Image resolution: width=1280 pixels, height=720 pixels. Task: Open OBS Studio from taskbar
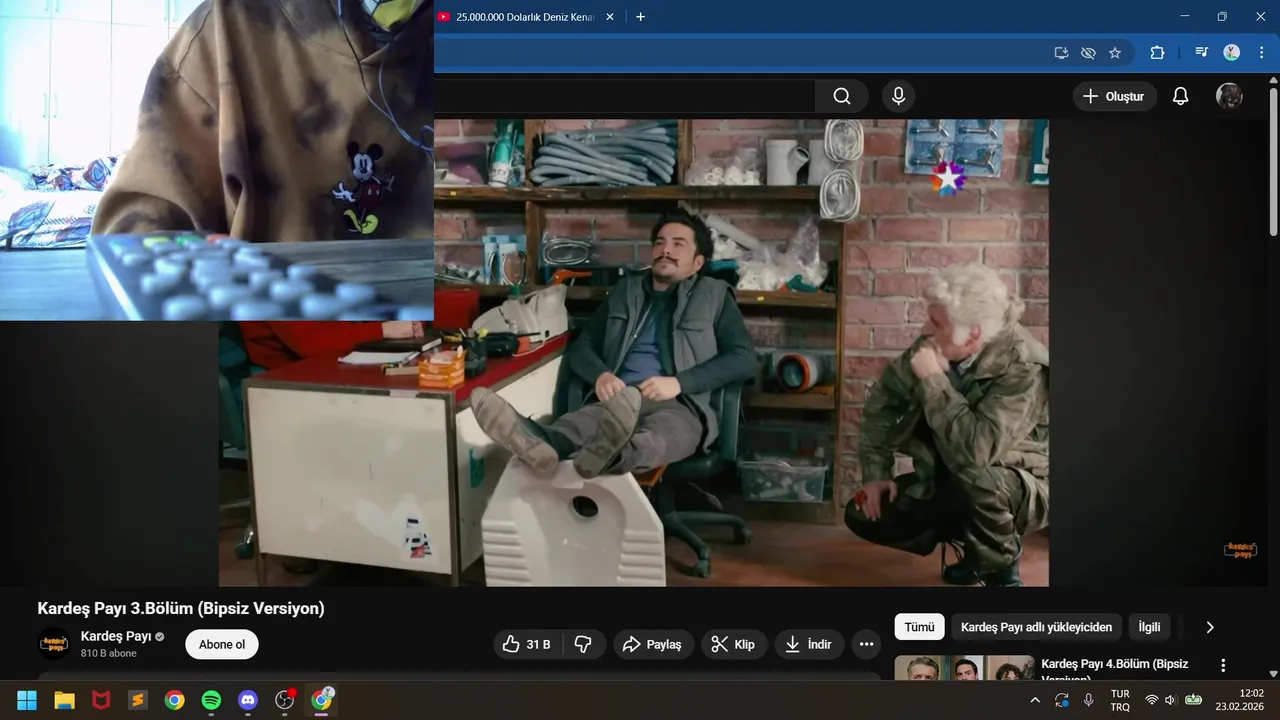(285, 700)
